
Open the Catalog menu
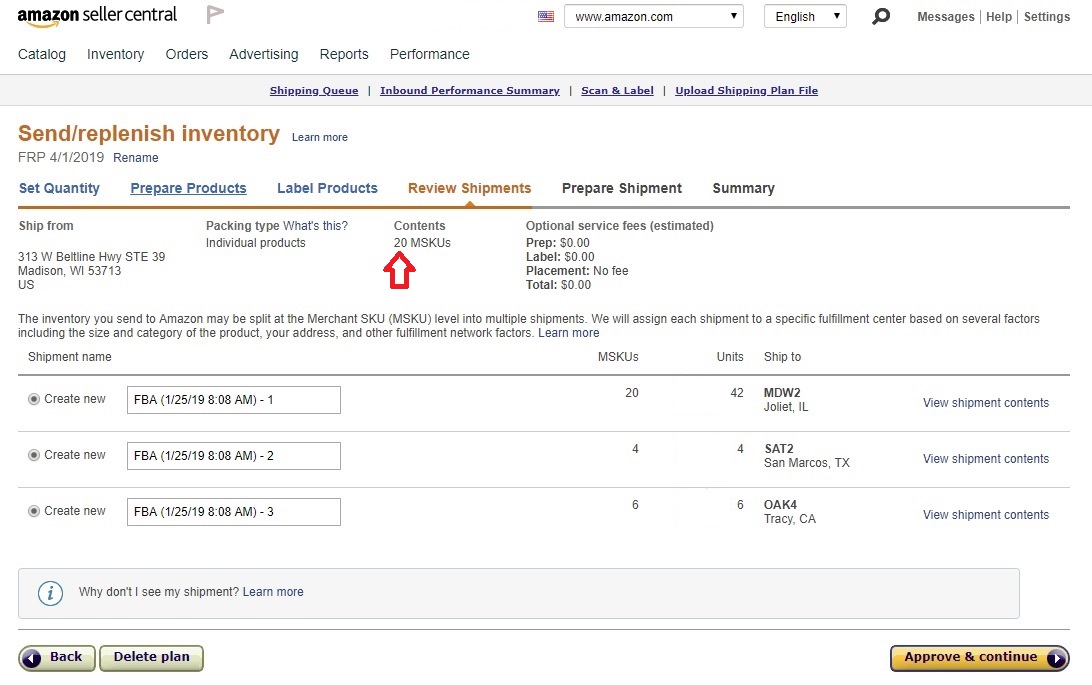pos(42,54)
